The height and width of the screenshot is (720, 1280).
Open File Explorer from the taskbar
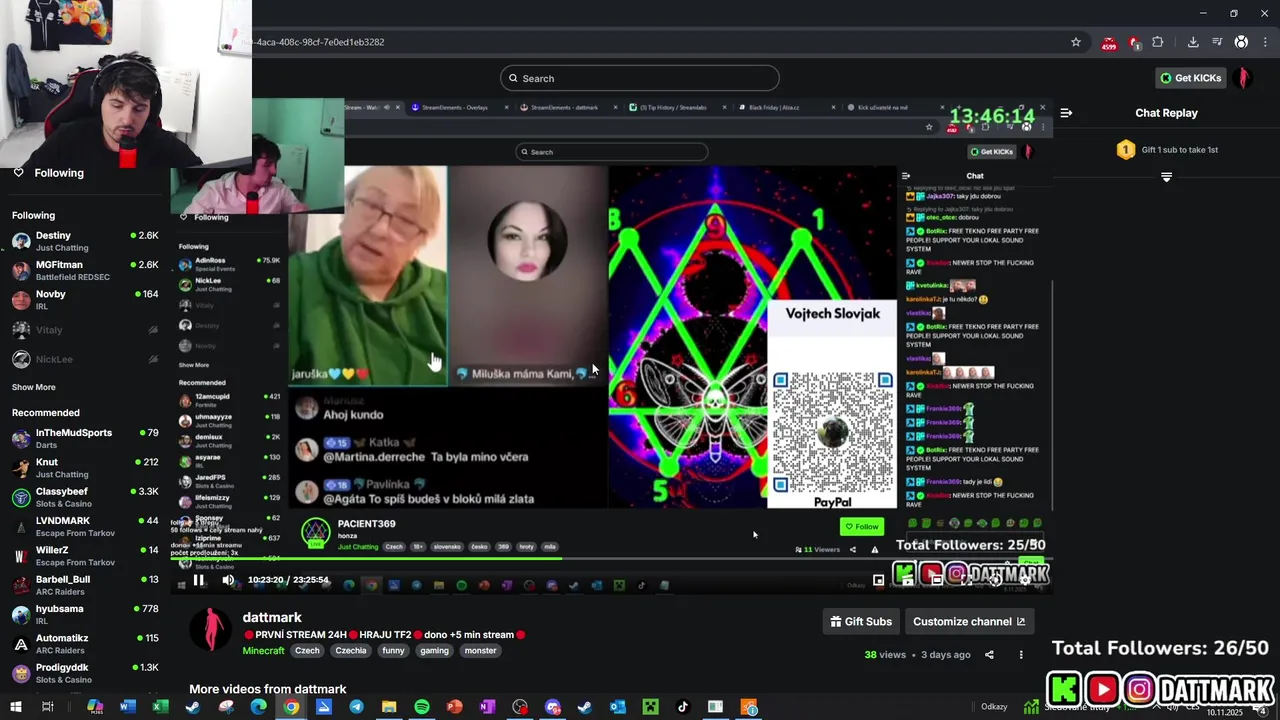(x=389, y=707)
